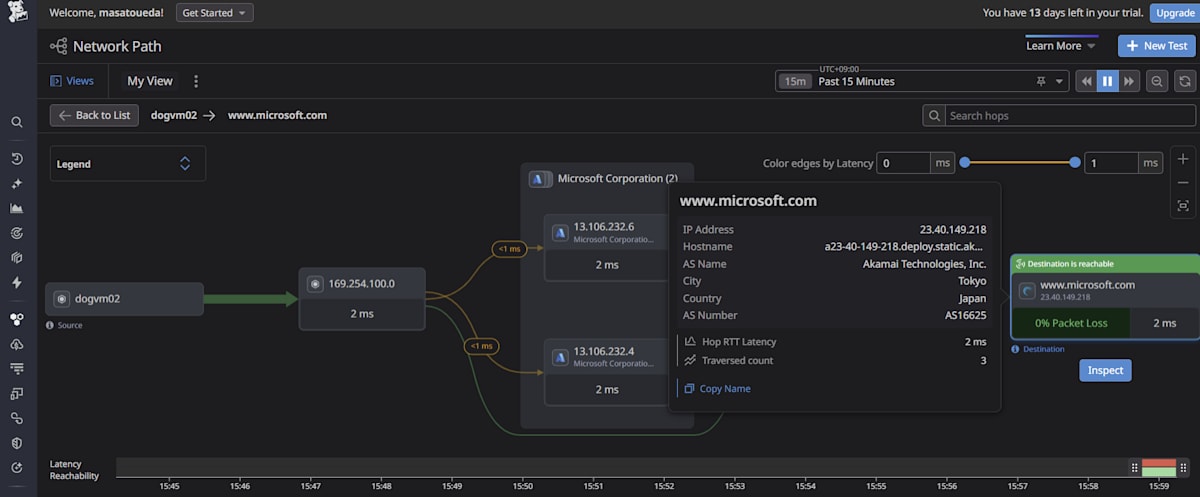Image resolution: width=1200 pixels, height=497 pixels.
Task: Open the devices icon in the sidebar
Action: [17, 394]
